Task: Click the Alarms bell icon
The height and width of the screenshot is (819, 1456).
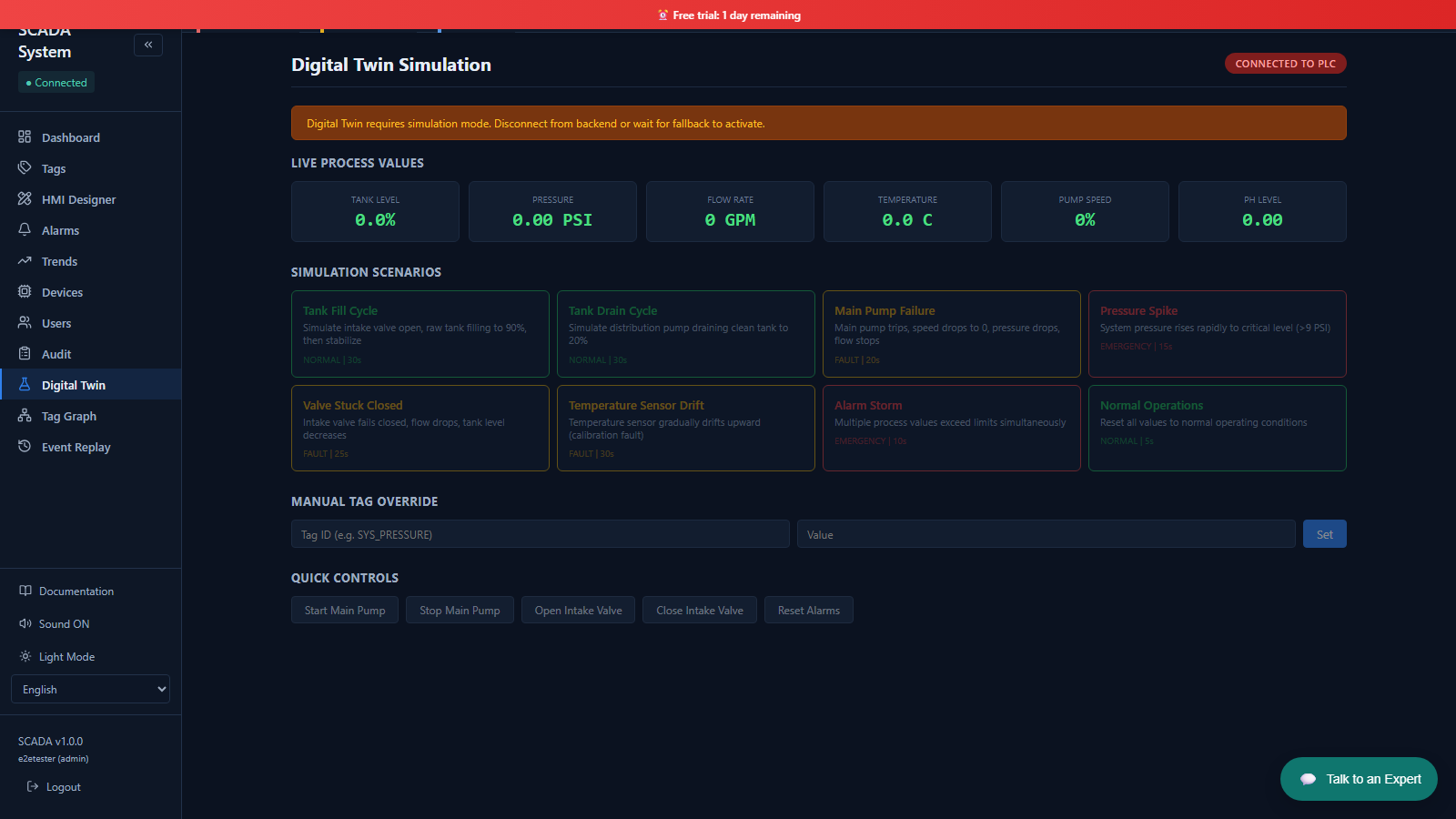Action: coord(25,229)
